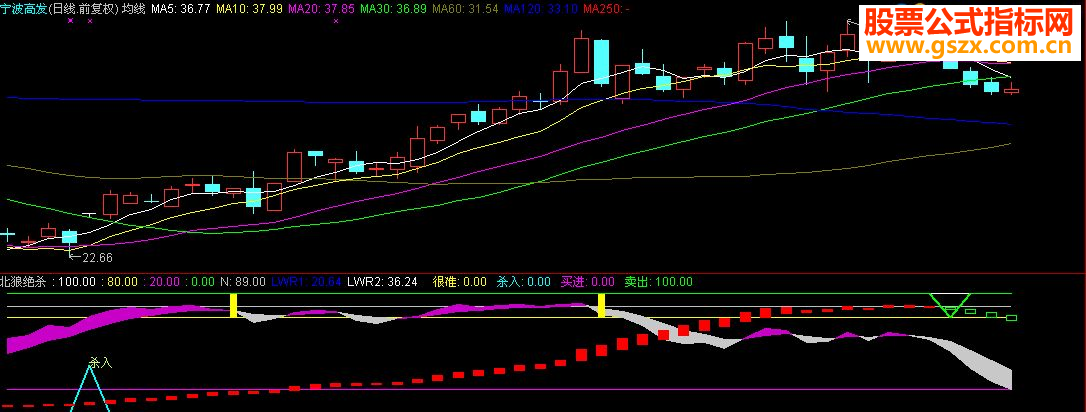Click the MA60: 31.54 value
Image resolution: width=1086 pixels, height=412 pixels.
pyautogui.click(x=465, y=9)
